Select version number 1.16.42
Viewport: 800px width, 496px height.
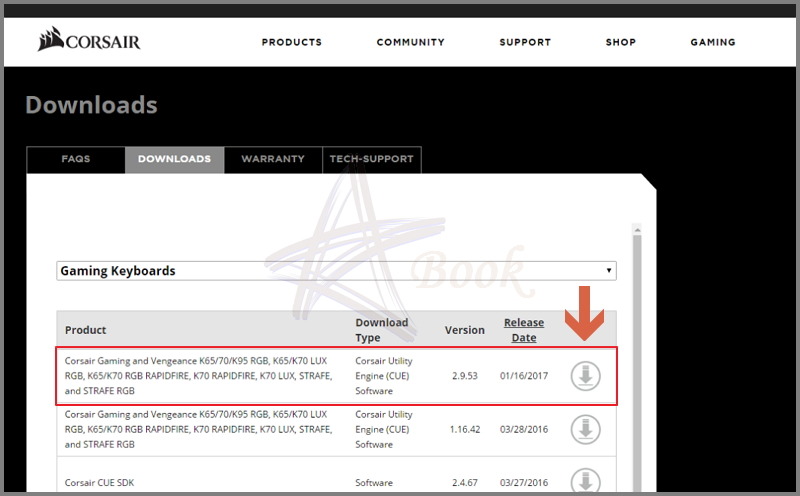click(465, 429)
